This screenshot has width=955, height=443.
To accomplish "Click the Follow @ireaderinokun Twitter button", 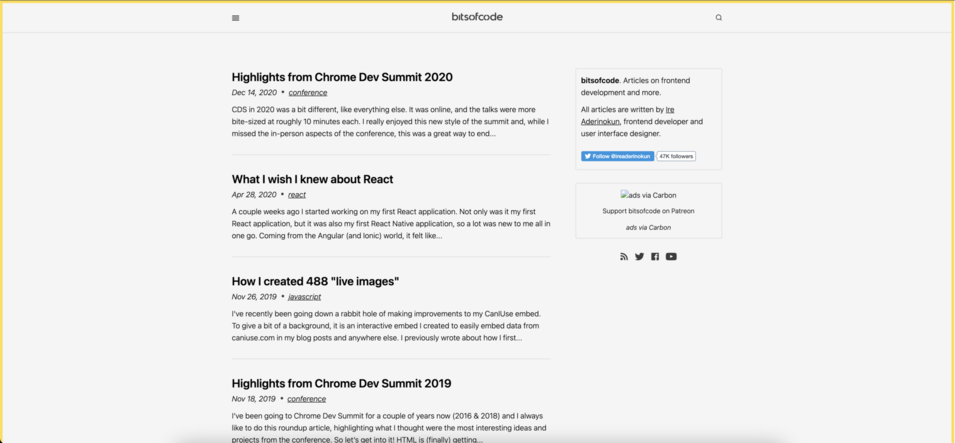I will (x=618, y=156).
